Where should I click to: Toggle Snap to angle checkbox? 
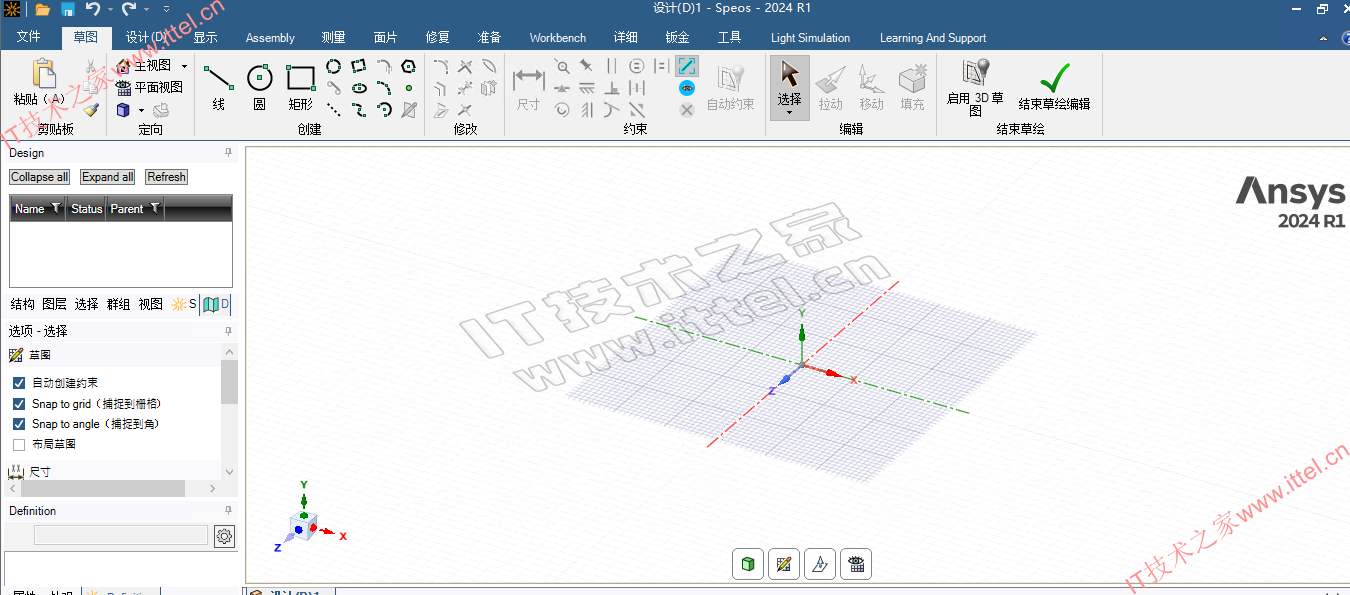[19, 424]
